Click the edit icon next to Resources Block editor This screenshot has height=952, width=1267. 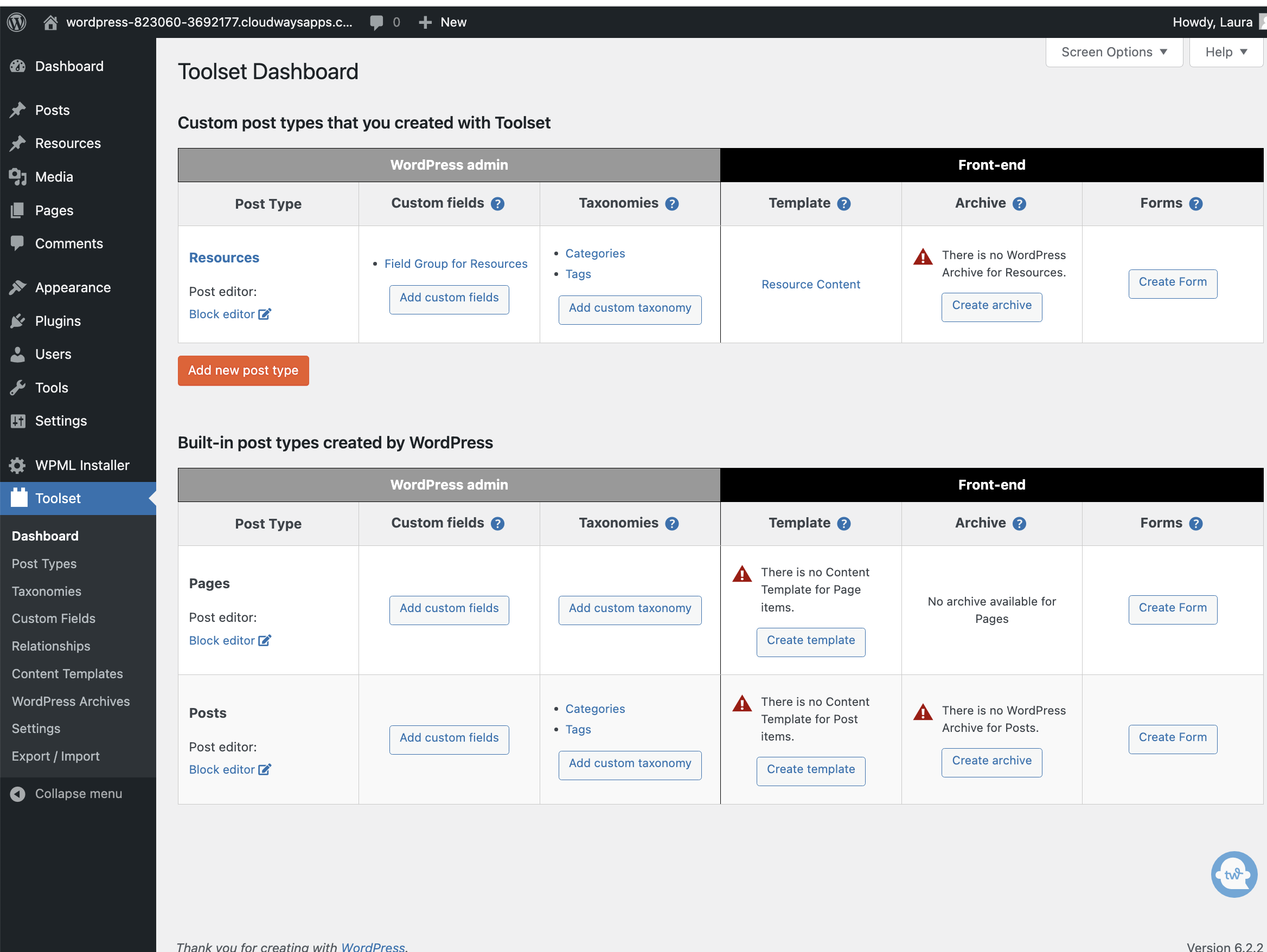coord(265,314)
